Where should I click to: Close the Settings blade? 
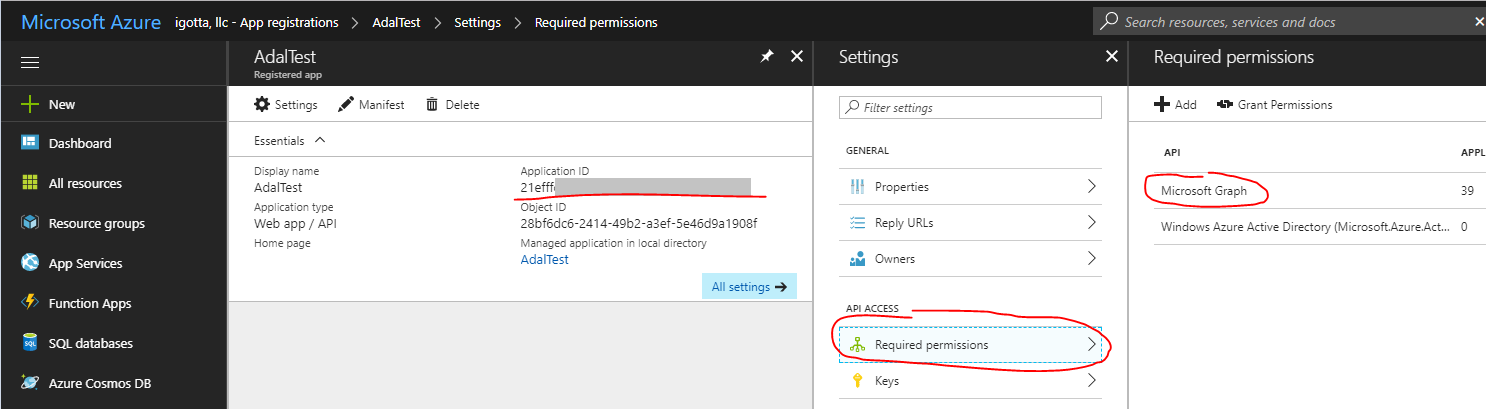pos(1111,57)
